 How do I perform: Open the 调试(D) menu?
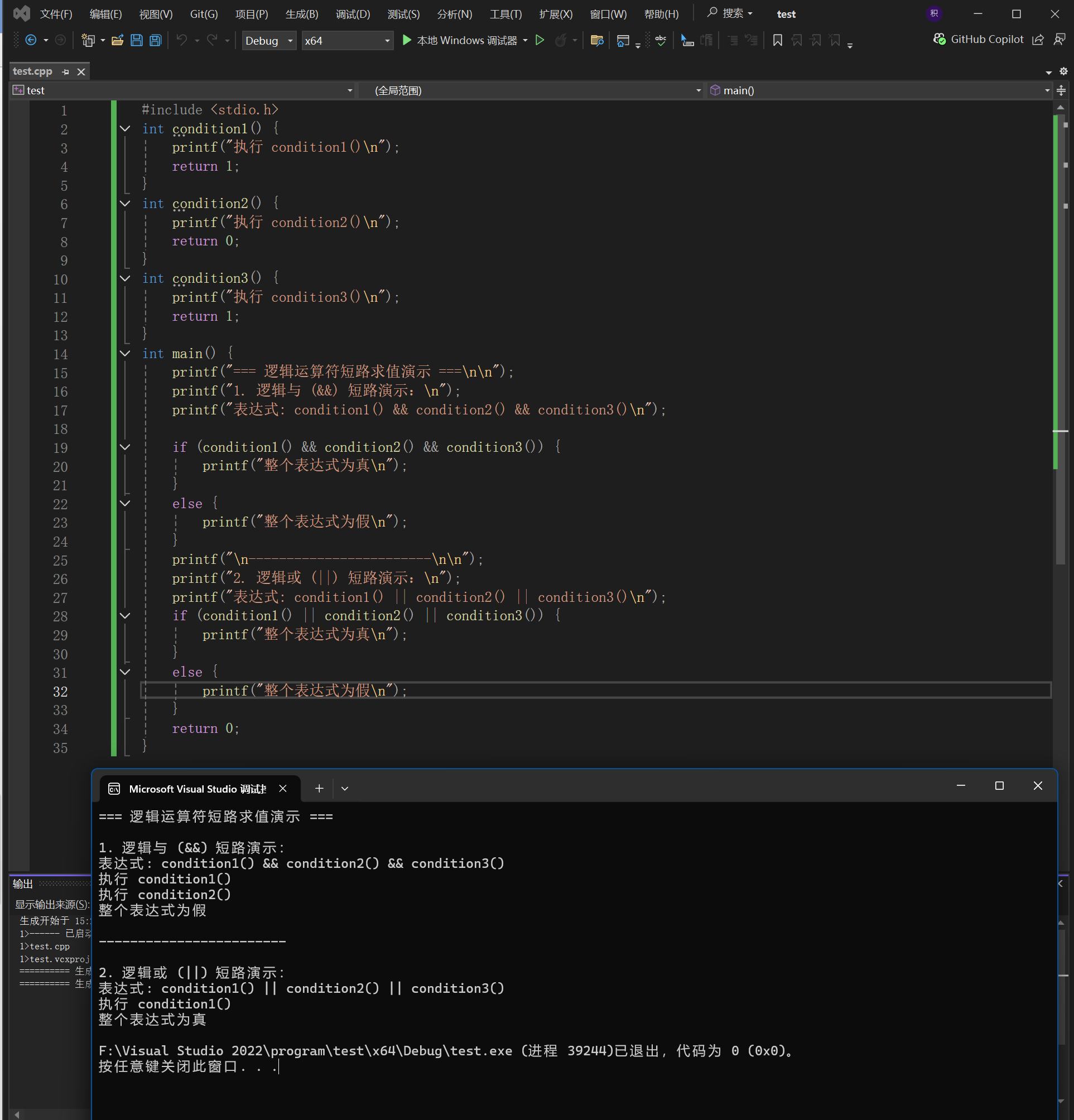[x=353, y=15]
